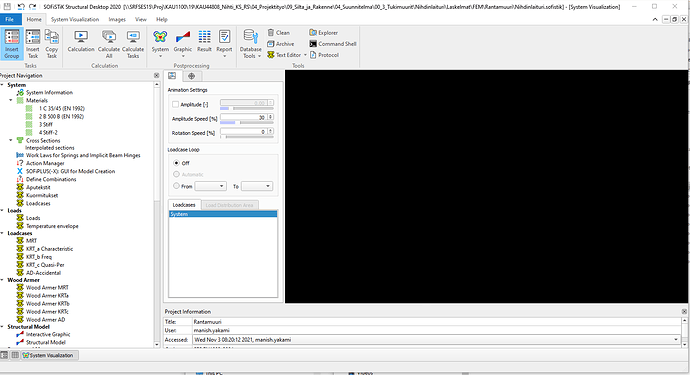Image resolution: width=690 pixels, height=375 pixels.
Task: Open the Calculation tool in the ribbon
Action: pyautogui.click(x=81, y=41)
